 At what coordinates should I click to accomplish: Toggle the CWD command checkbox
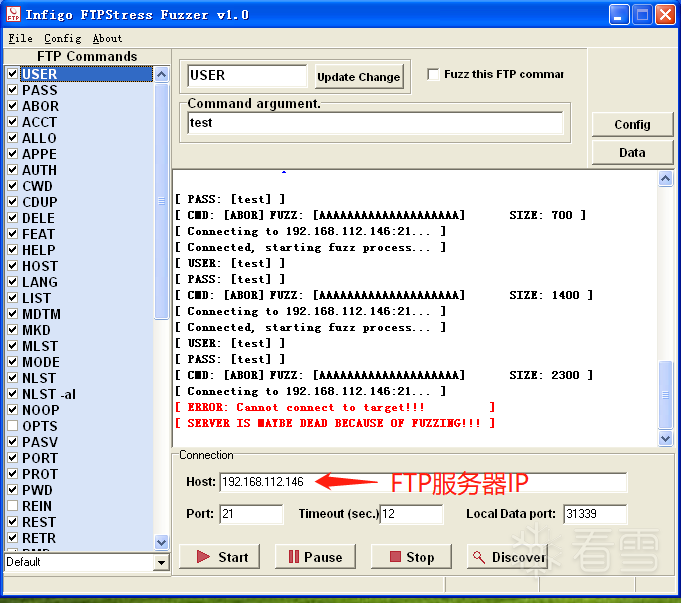coord(13,186)
